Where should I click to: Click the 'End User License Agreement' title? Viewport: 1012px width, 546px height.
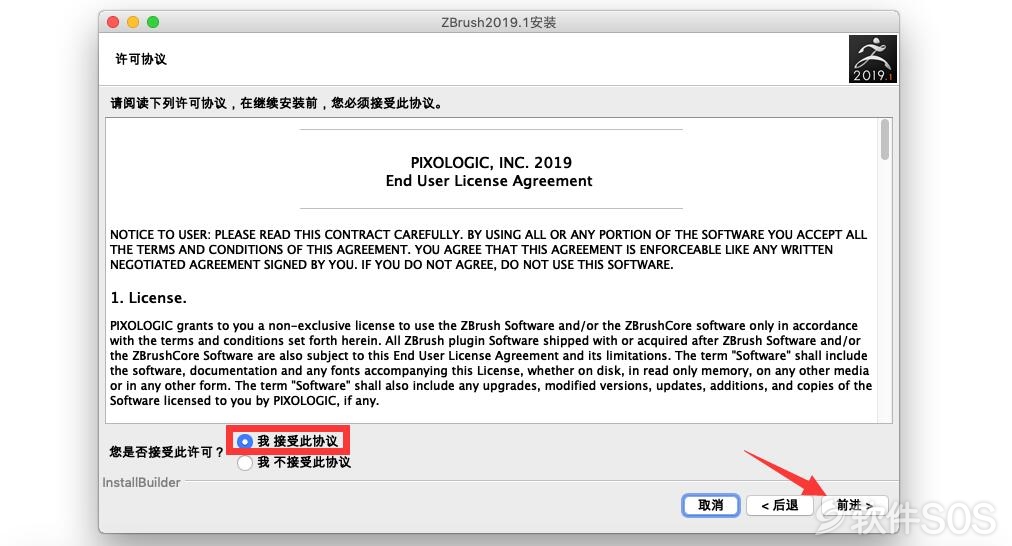coord(489,181)
